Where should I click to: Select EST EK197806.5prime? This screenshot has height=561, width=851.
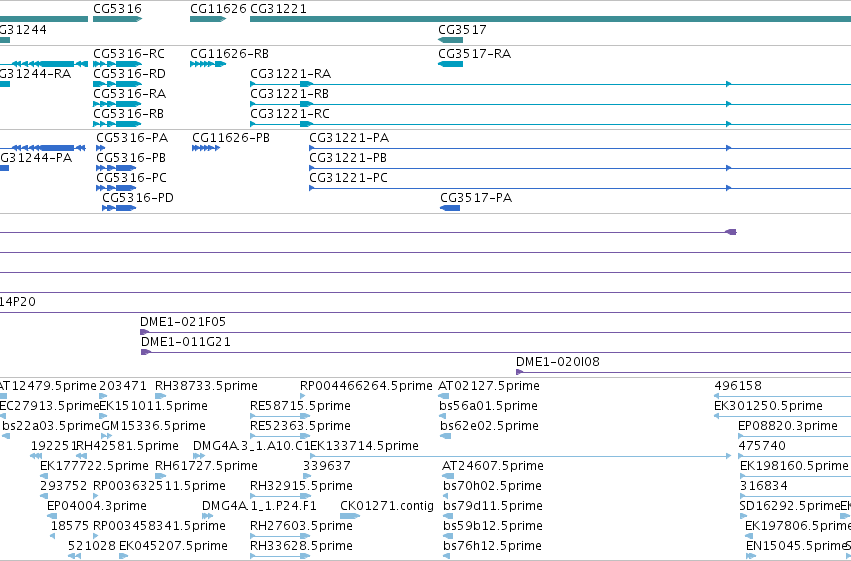pos(798,526)
